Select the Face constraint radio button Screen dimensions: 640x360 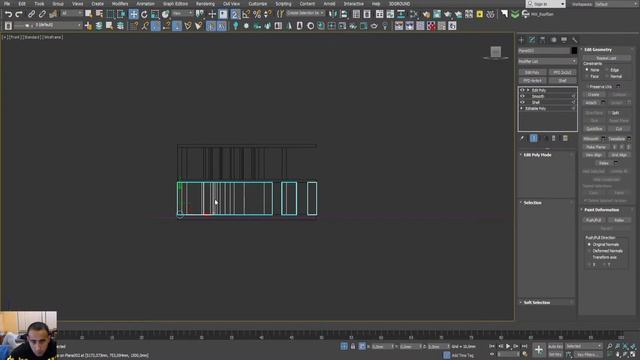[587, 76]
